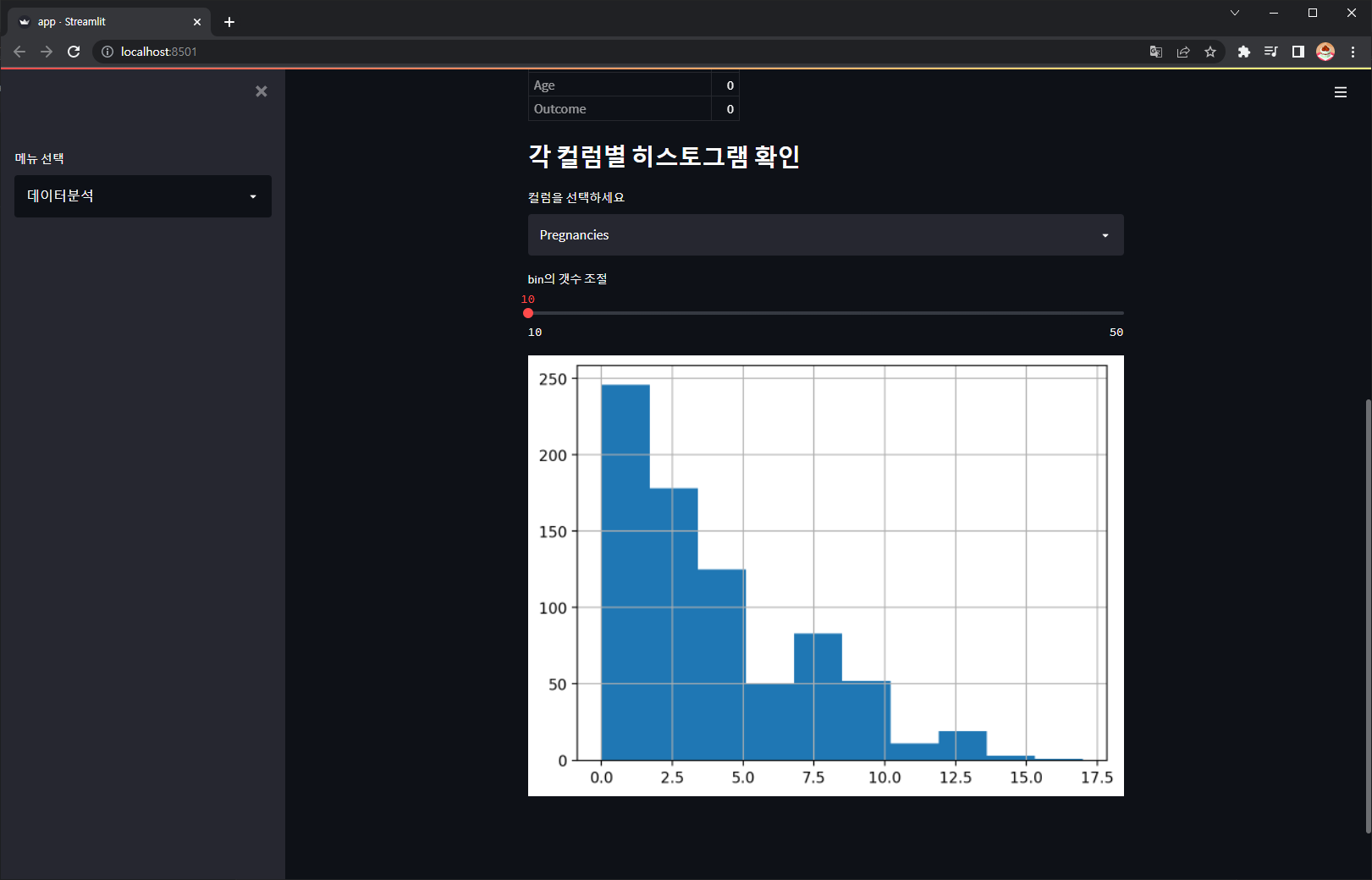
Task: View site information for localhost
Action: pyautogui.click(x=107, y=52)
